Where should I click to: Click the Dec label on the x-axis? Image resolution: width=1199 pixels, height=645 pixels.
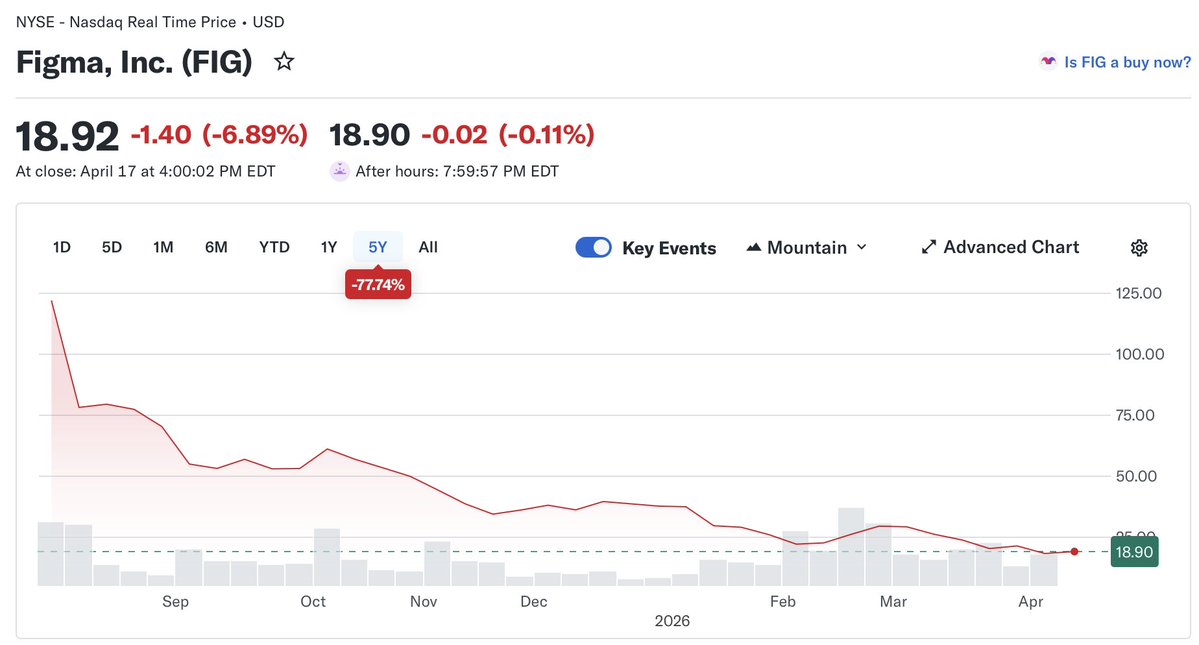tap(534, 601)
